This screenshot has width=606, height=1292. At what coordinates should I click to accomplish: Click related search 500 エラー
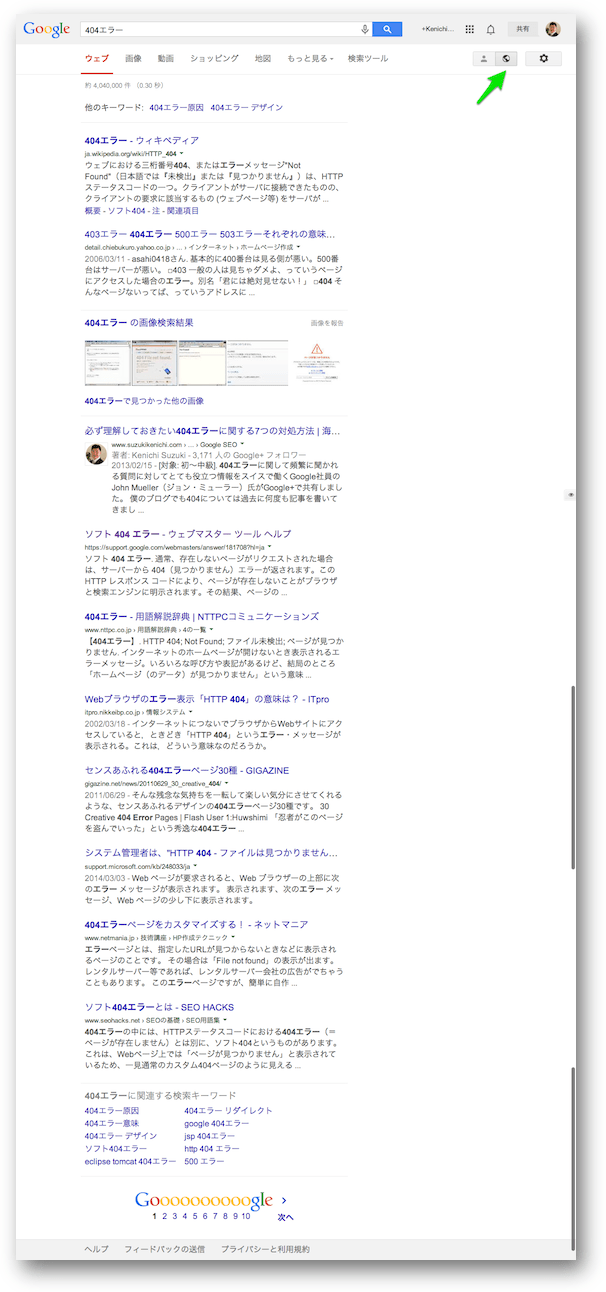[204, 1162]
